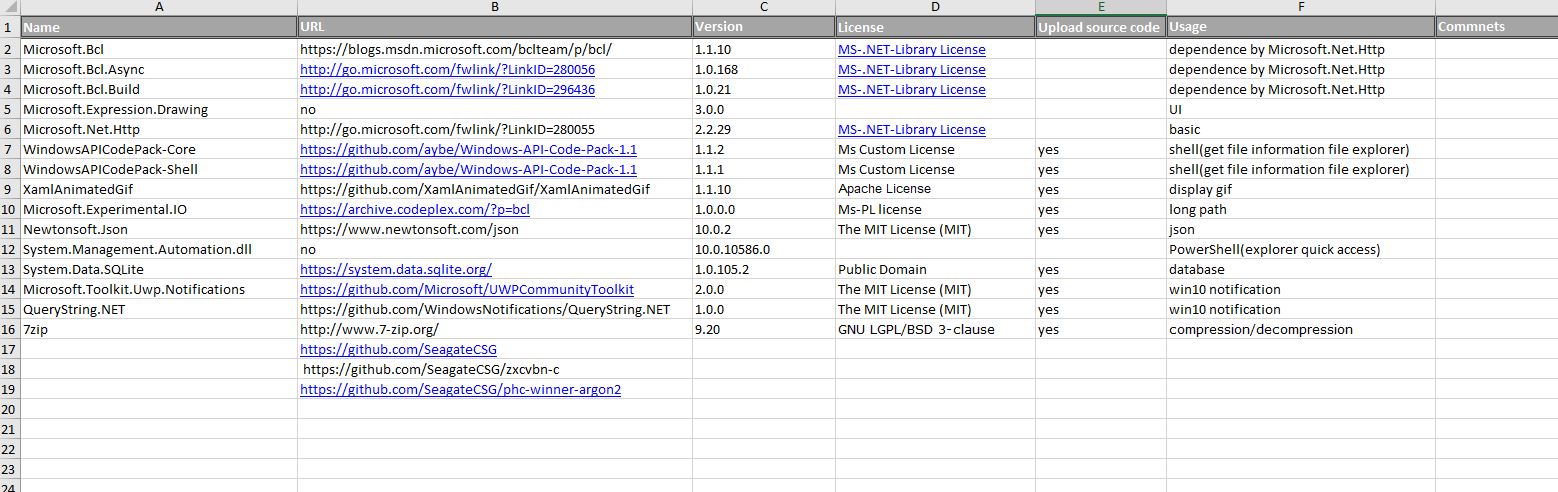Click the github.com/SeagateCSG link in row 17

pyautogui.click(x=398, y=349)
